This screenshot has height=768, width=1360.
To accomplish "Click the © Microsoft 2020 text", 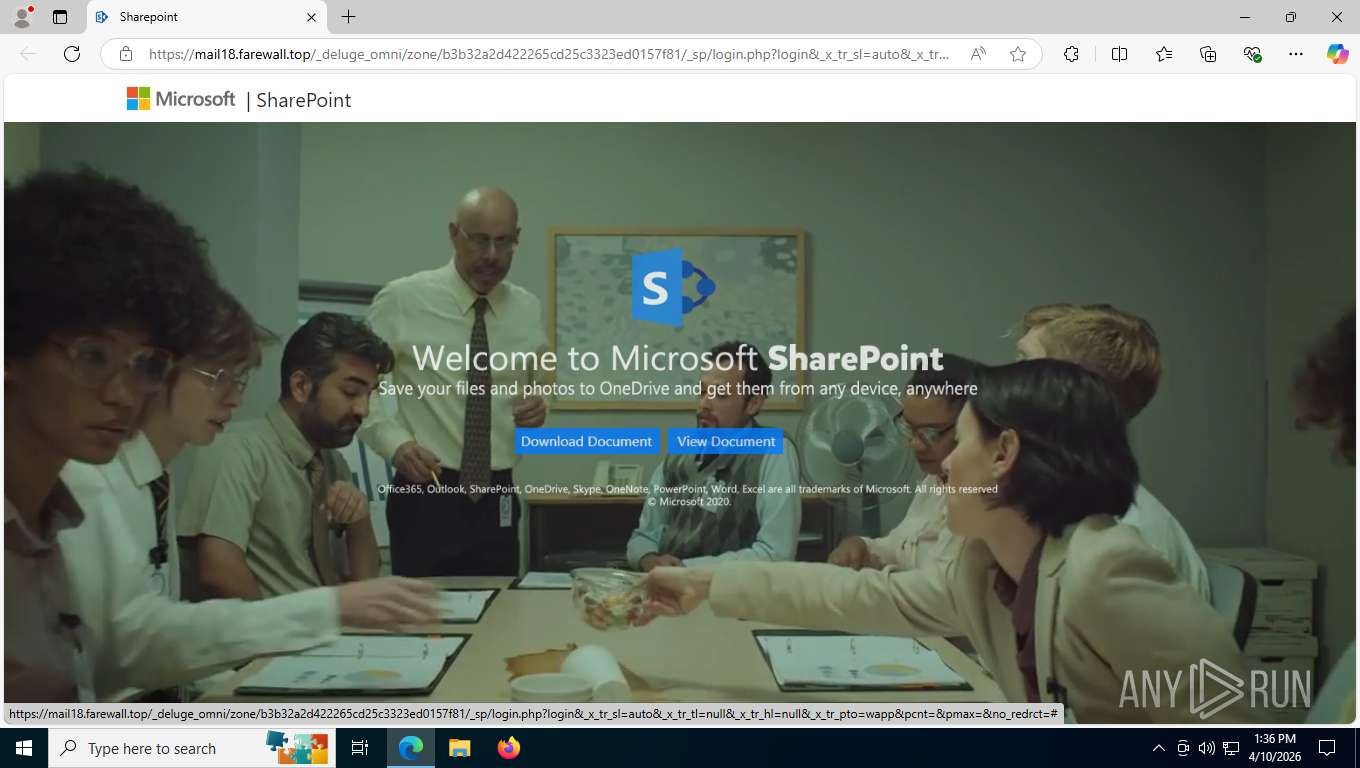I will click(x=689, y=502).
